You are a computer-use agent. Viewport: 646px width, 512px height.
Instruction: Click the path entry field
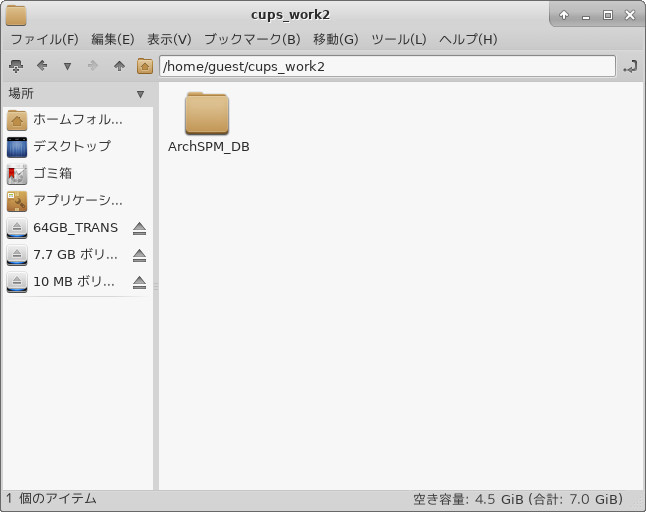tap(387, 66)
